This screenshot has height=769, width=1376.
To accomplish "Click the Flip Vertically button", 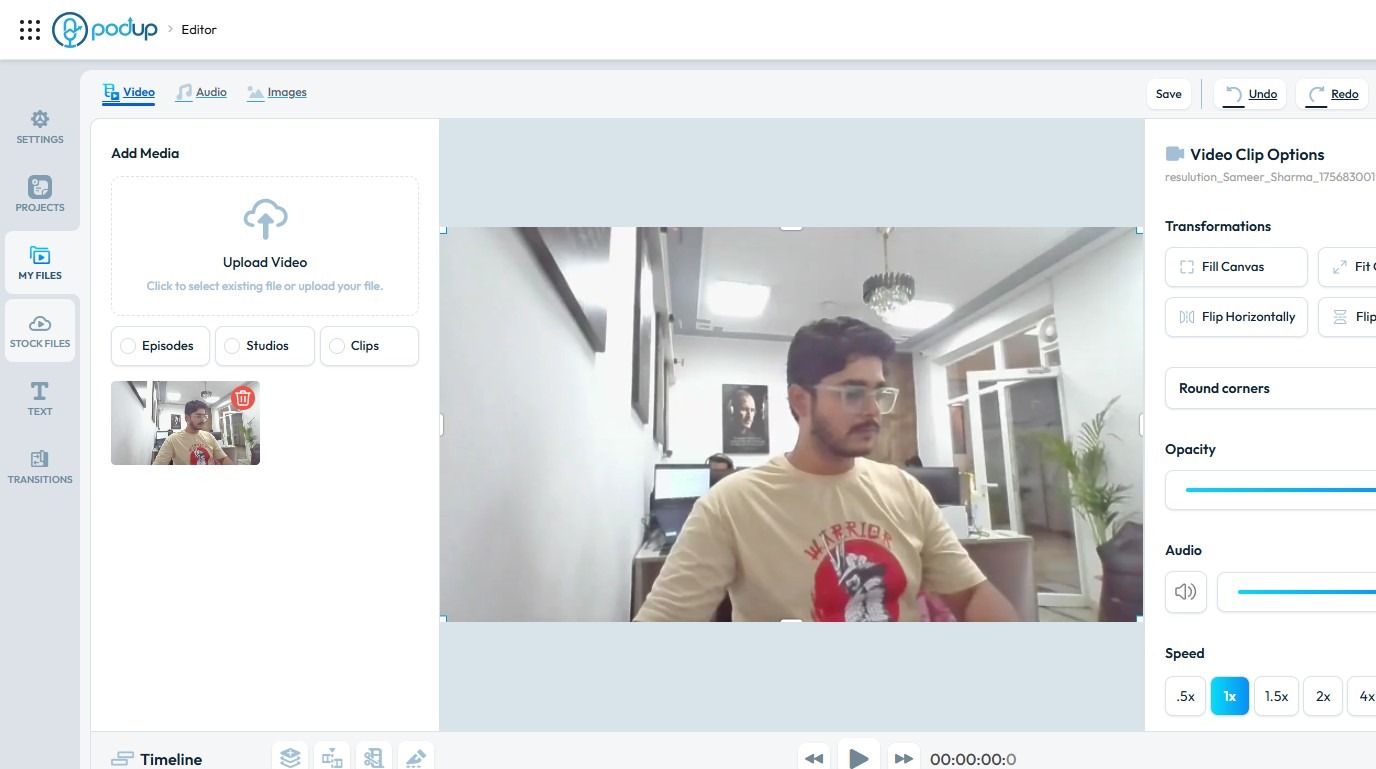I will pos(1347,317).
